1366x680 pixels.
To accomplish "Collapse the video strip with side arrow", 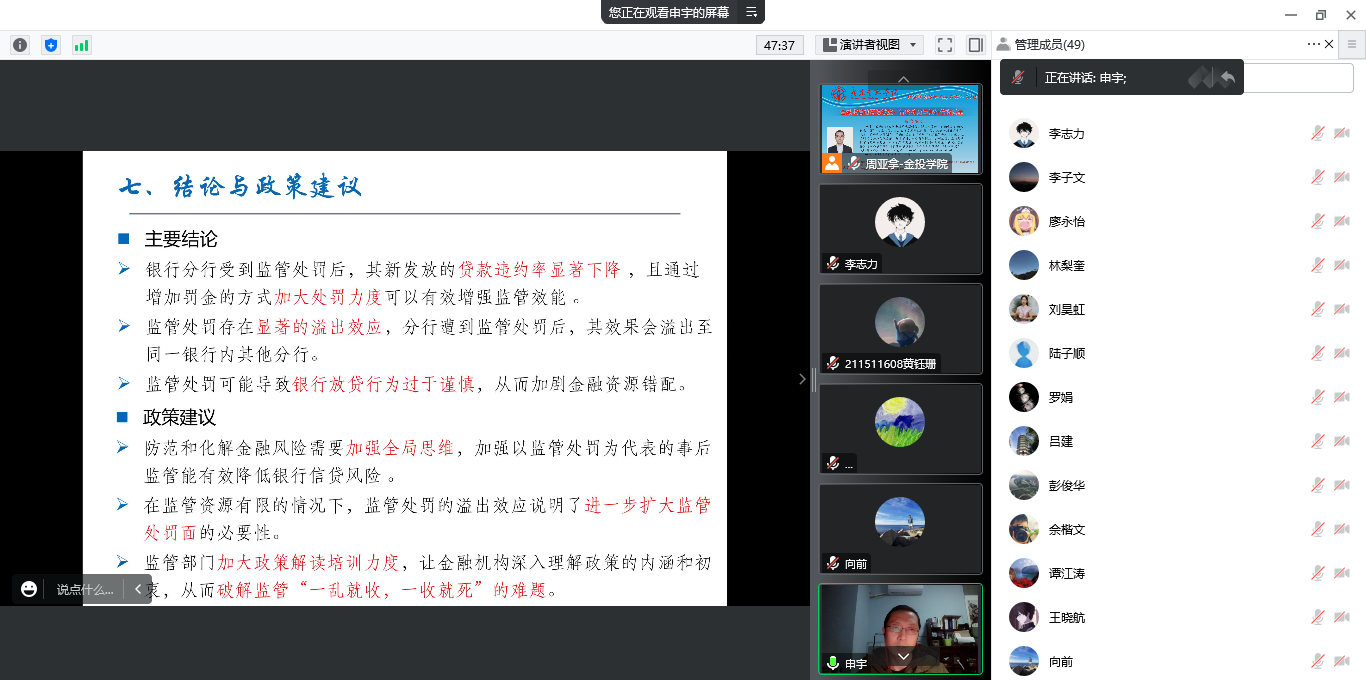I will click(801, 379).
